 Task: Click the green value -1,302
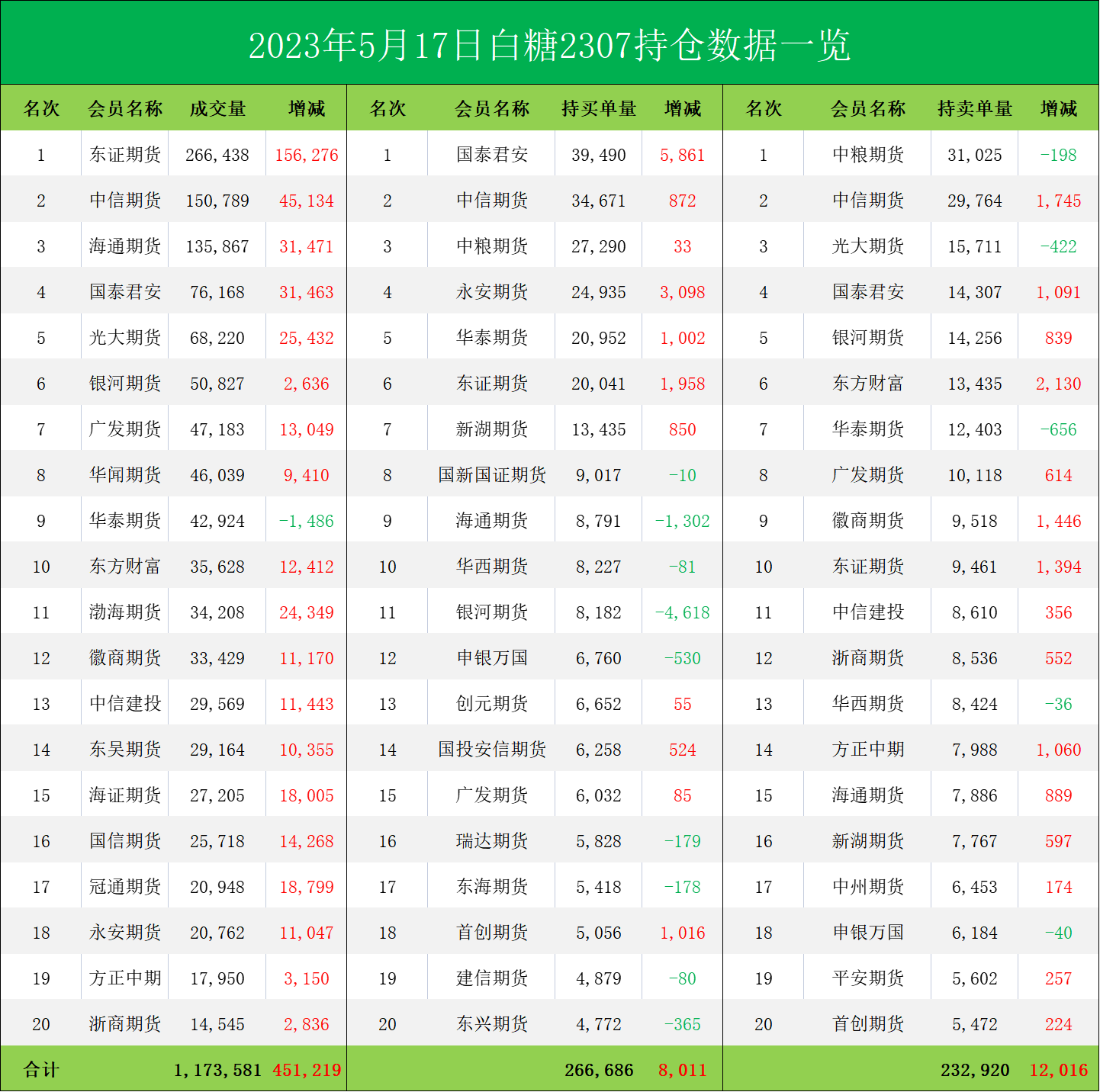(683, 521)
